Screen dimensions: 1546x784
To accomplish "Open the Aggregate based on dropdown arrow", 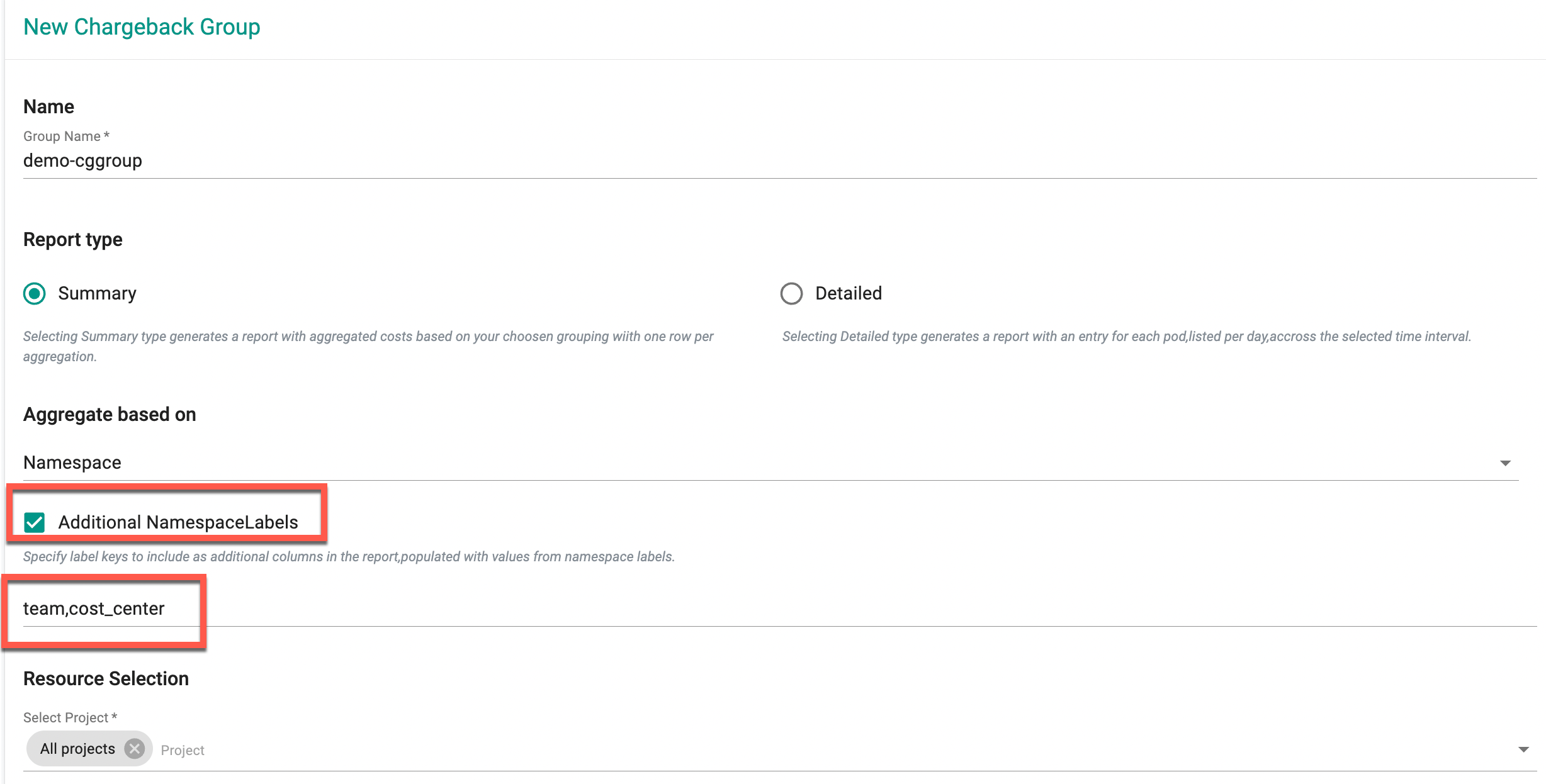I will (x=1505, y=463).
